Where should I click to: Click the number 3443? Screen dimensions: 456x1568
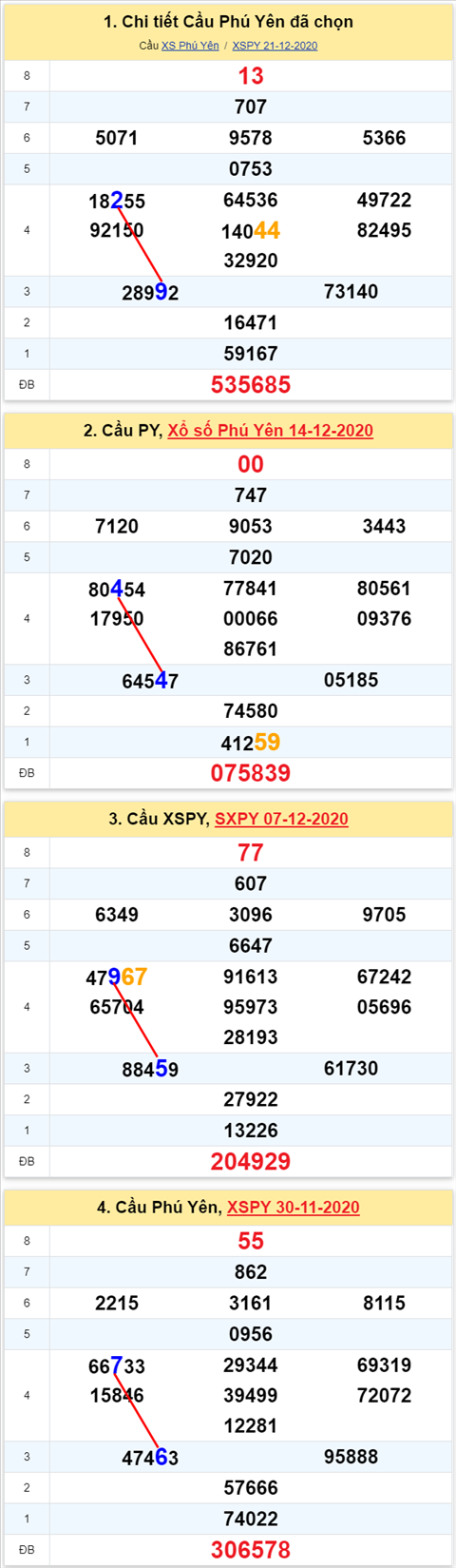pos(385,526)
